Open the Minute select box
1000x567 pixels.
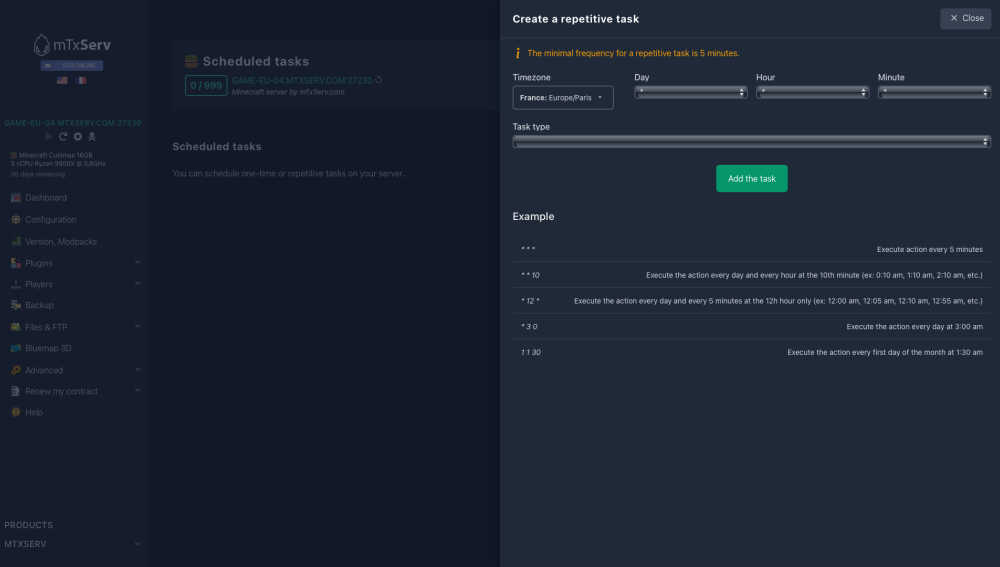(x=934, y=92)
